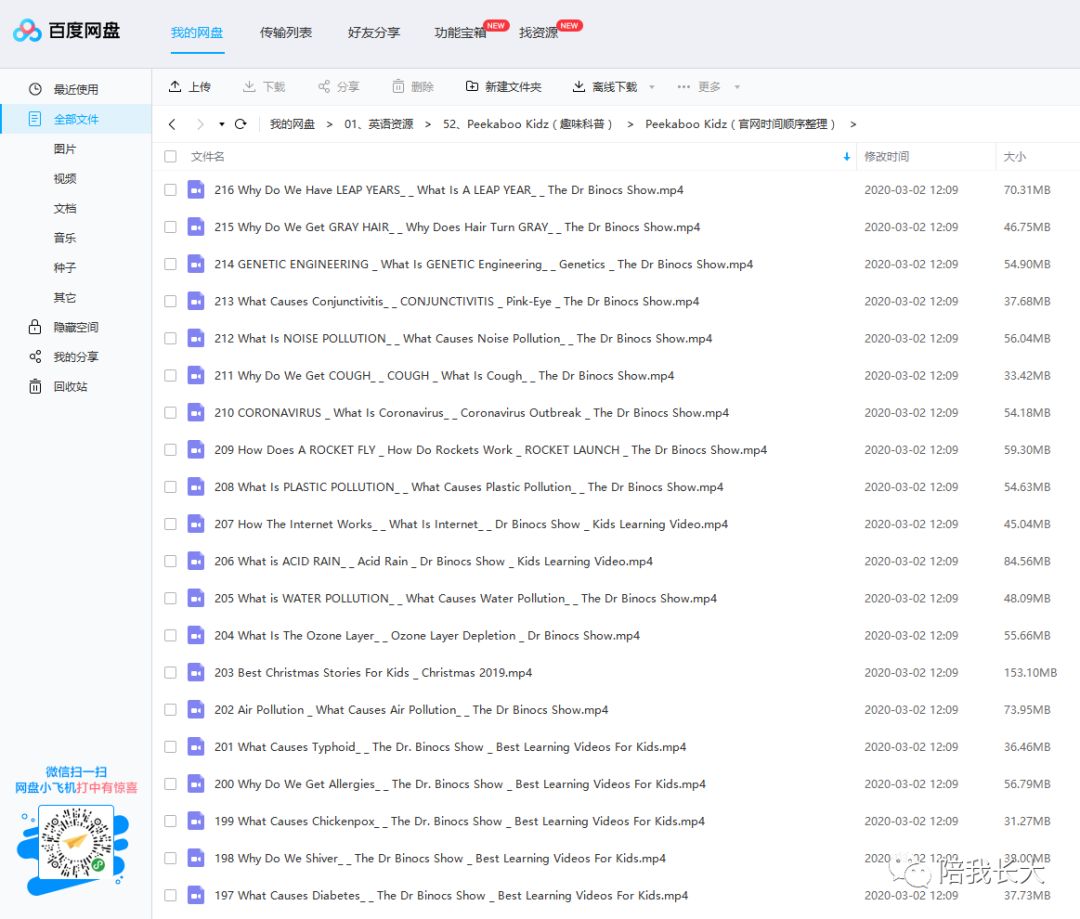1080x919 pixels.
Task: Click the Baidu Netdisk logo icon
Action: point(28,30)
